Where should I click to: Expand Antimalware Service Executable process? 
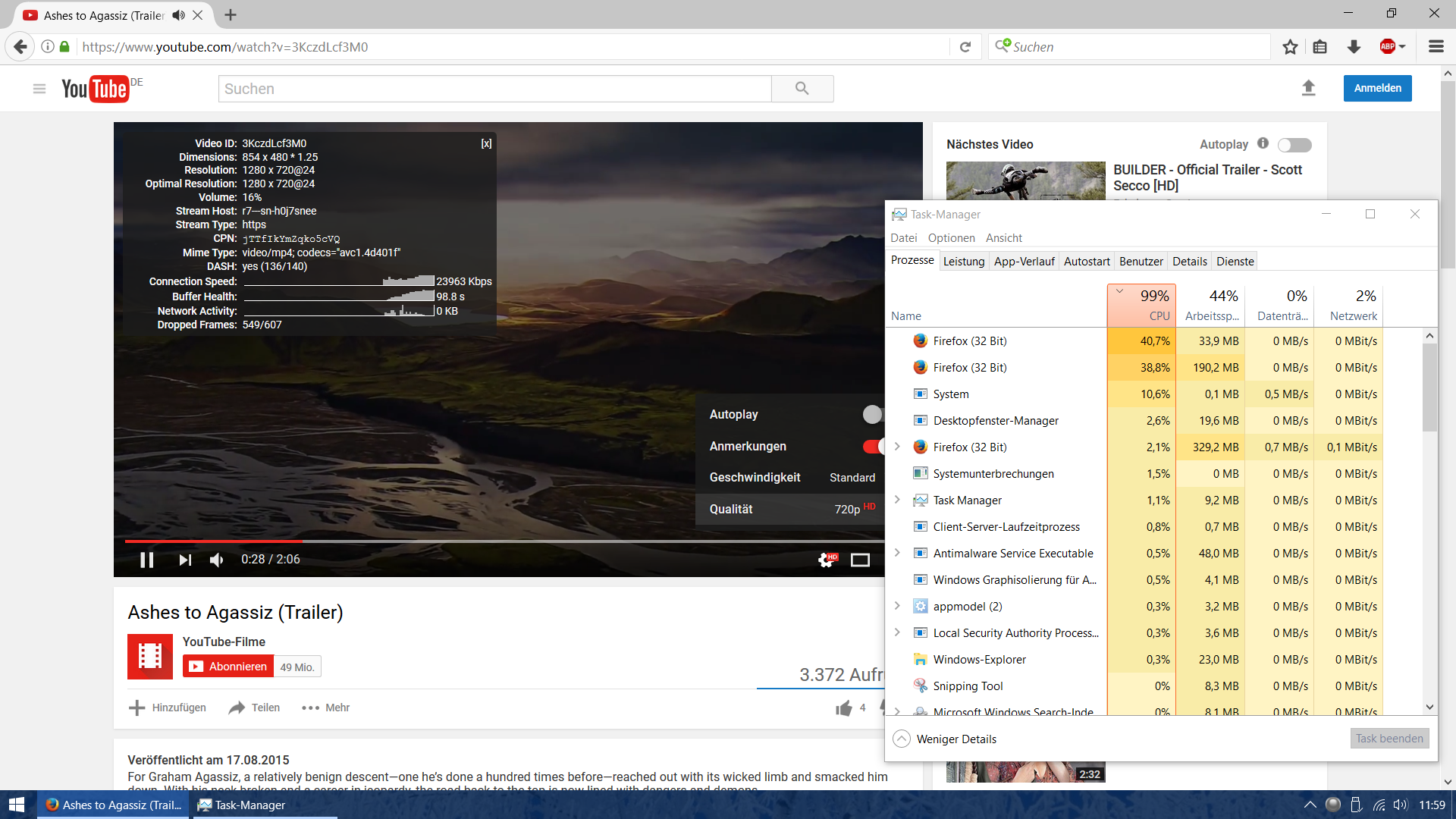click(897, 553)
